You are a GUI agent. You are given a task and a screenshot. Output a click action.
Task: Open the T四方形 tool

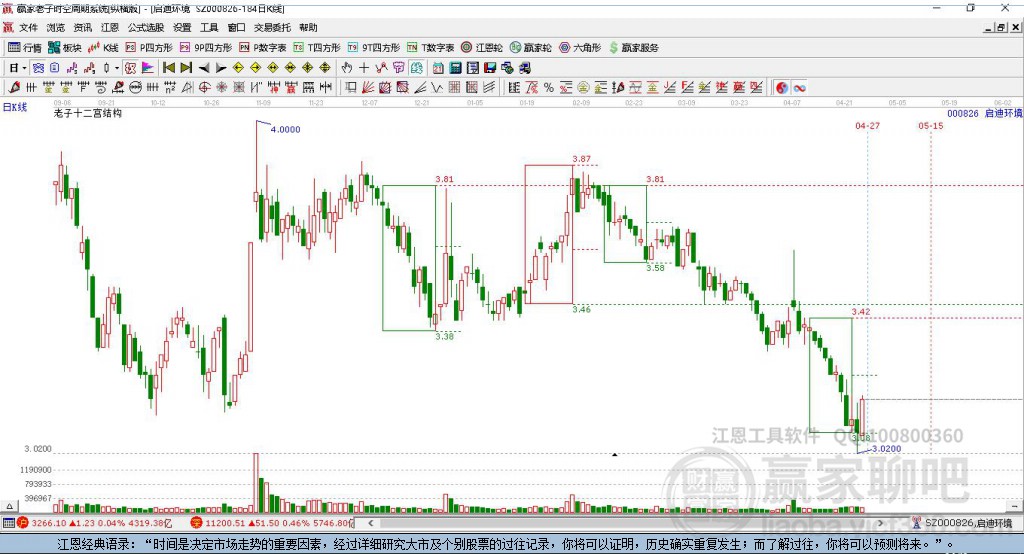(x=317, y=48)
